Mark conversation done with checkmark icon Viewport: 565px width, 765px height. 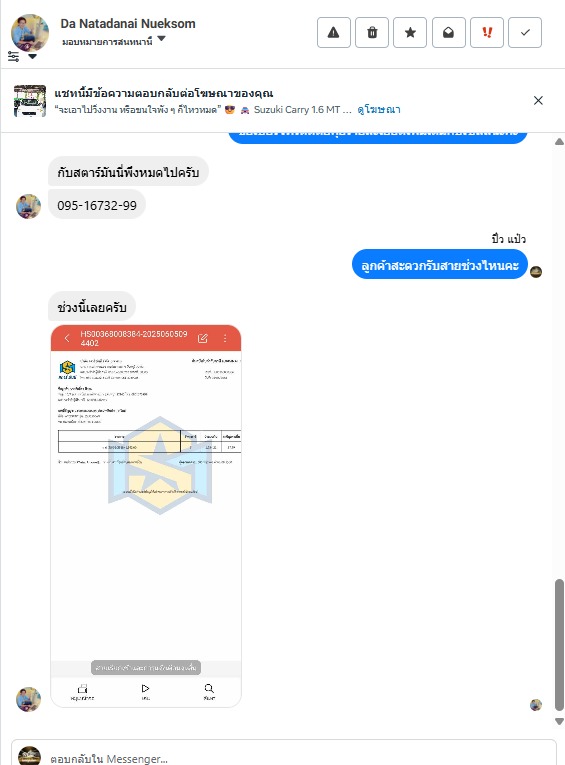click(525, 33)
